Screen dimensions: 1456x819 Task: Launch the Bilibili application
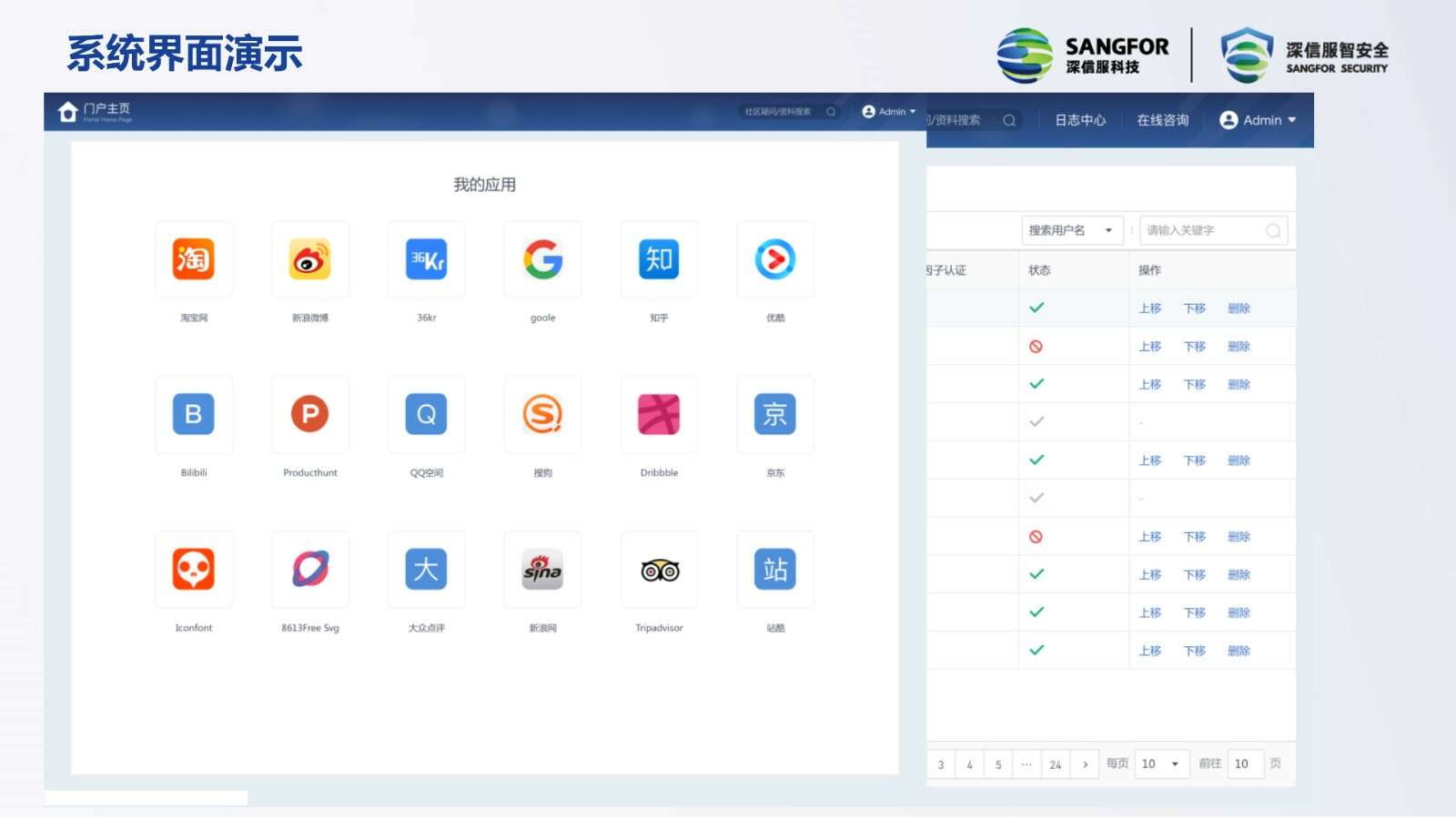tap(194, 414)
